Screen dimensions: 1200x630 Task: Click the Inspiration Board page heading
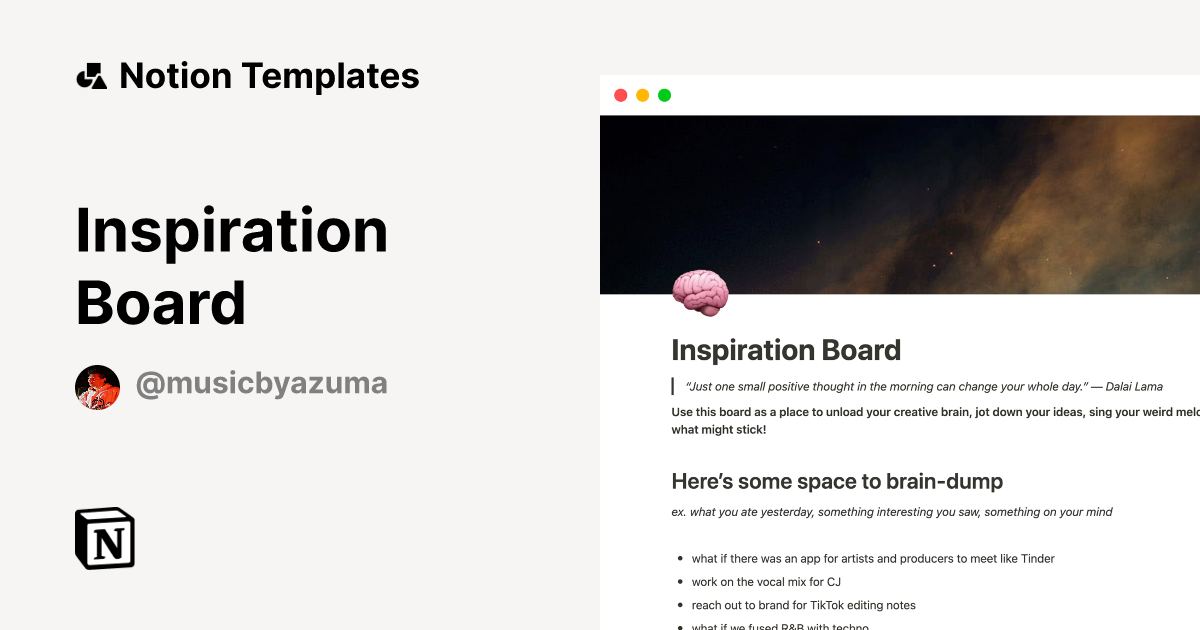click(x=786, y=350)
